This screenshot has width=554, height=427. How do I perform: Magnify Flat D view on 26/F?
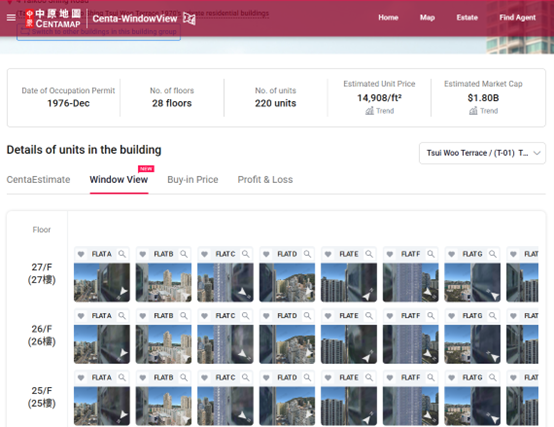[307, 316]
